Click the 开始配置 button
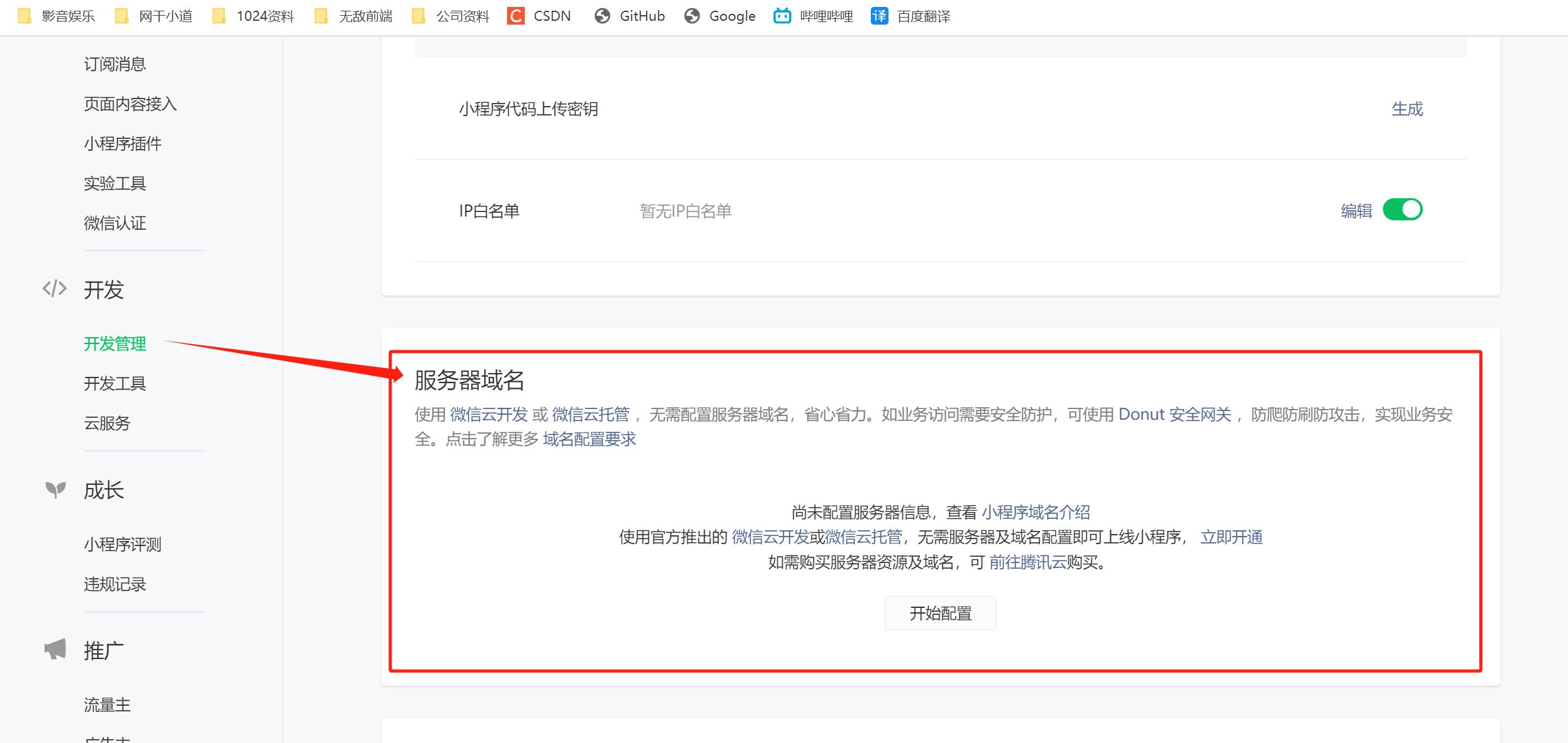 point(940,612)
